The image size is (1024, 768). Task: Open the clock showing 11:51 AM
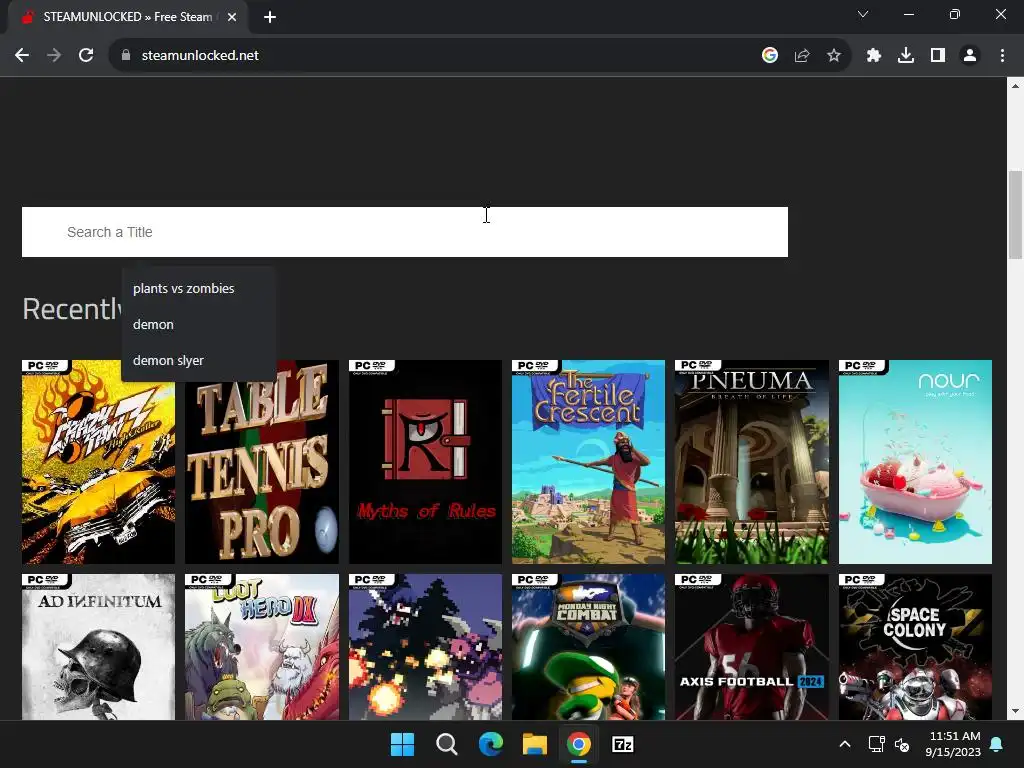953,744
